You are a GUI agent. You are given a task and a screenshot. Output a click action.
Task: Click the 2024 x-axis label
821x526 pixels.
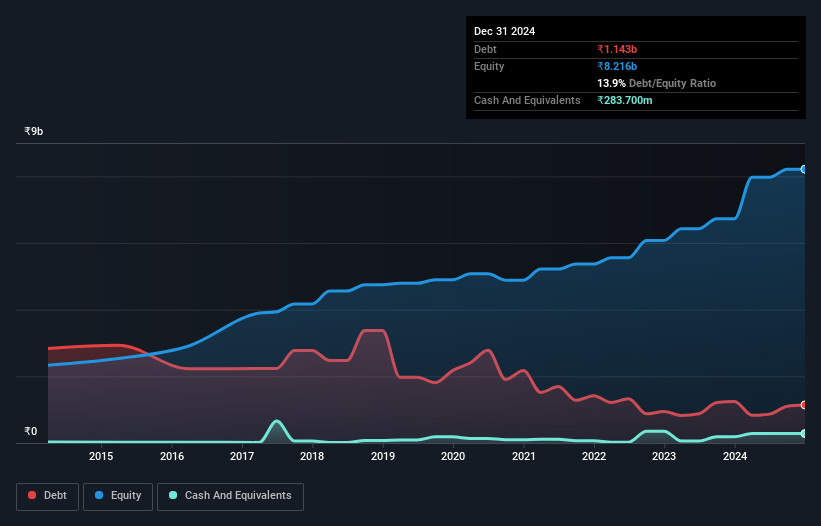point(735,456)
